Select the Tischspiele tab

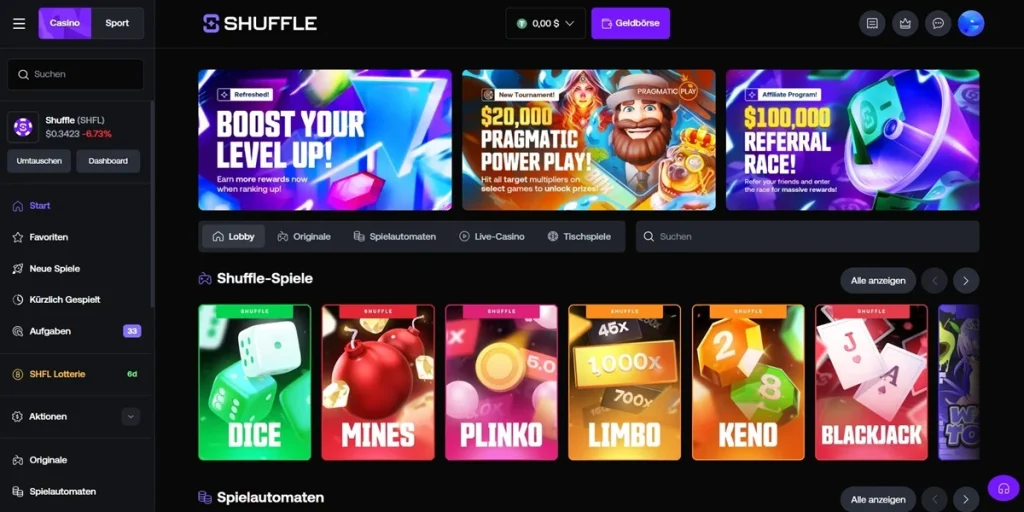pos(579,236)
